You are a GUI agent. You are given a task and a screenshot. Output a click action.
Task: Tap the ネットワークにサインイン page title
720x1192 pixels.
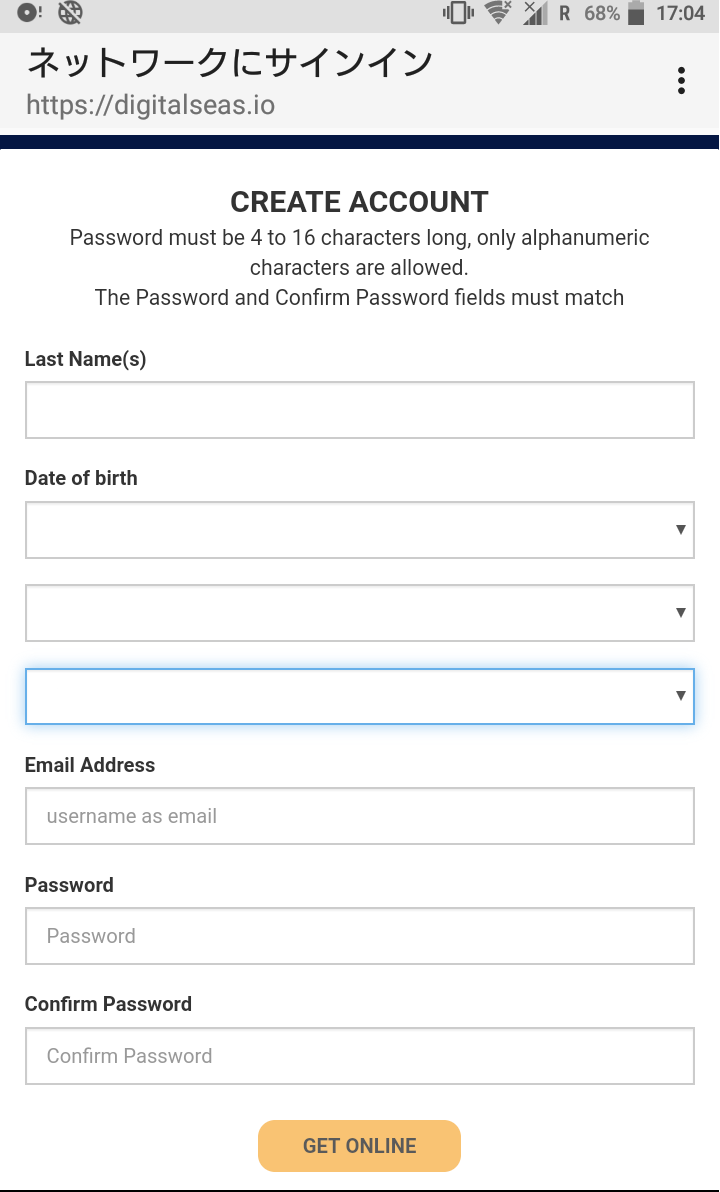(x=230, y=62)
